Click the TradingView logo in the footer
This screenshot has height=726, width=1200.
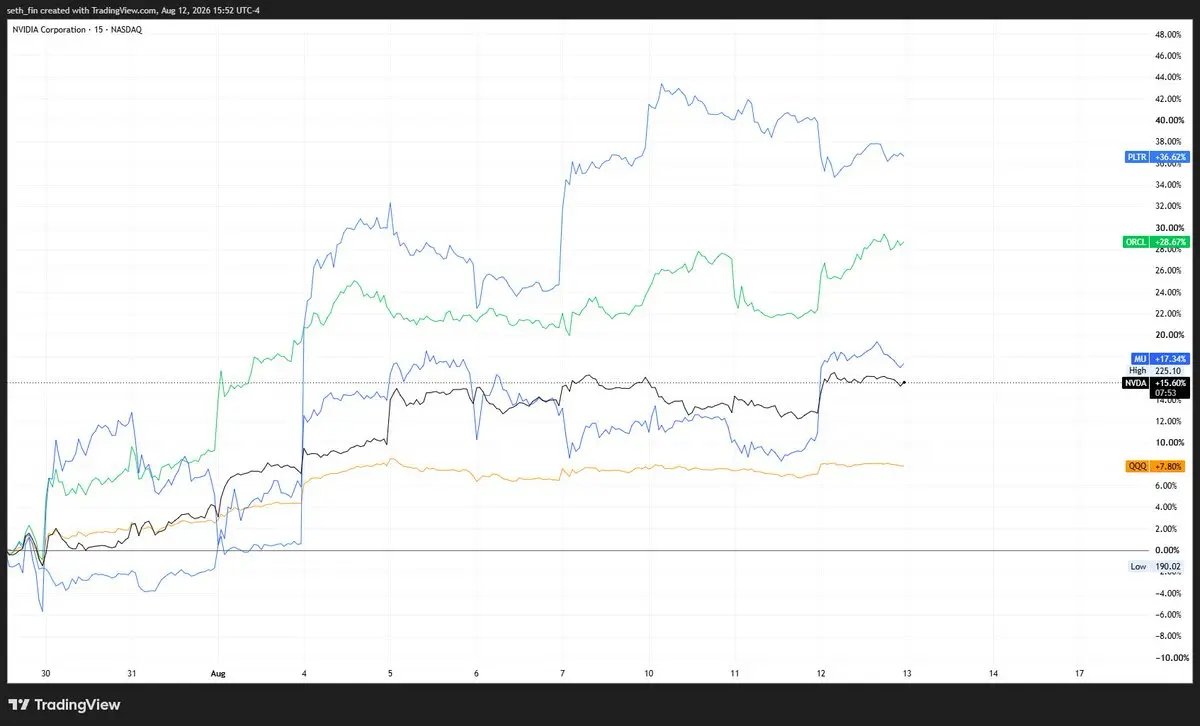point(64,705)
